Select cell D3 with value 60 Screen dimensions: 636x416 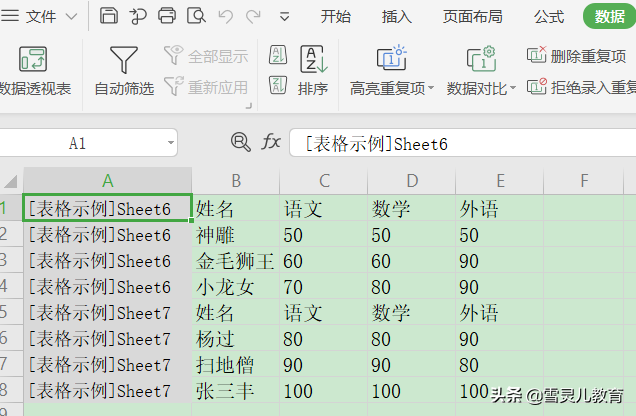pos(412,260)
